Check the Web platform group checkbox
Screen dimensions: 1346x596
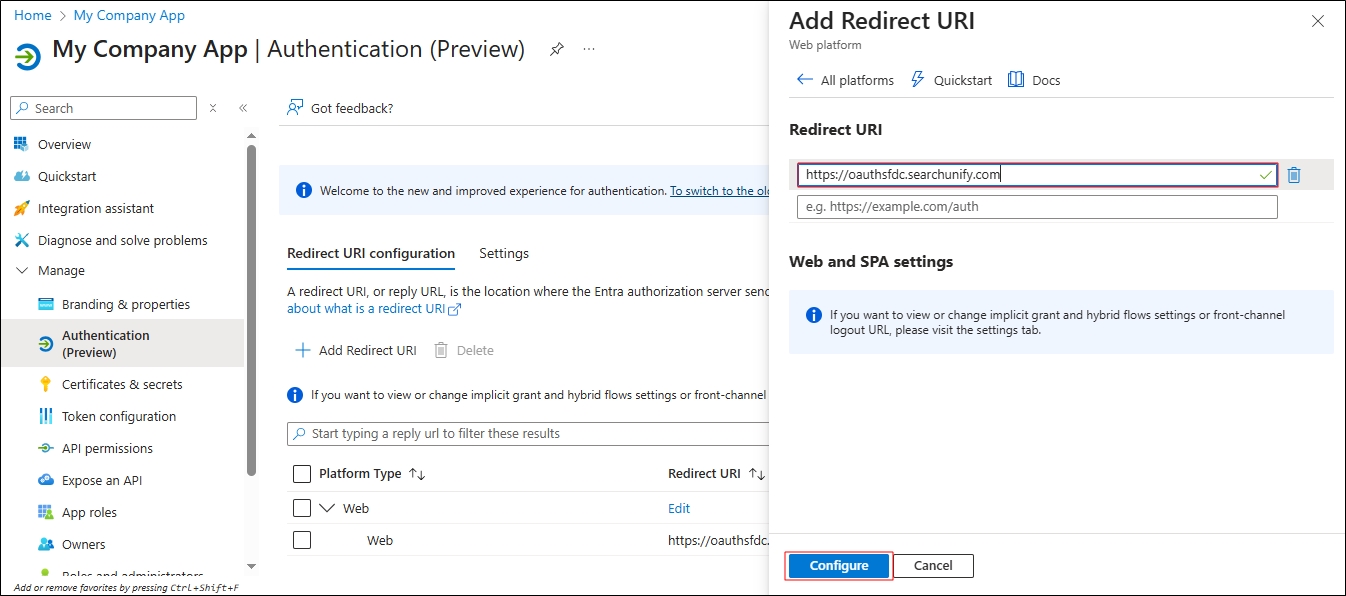tap(302, 508)
